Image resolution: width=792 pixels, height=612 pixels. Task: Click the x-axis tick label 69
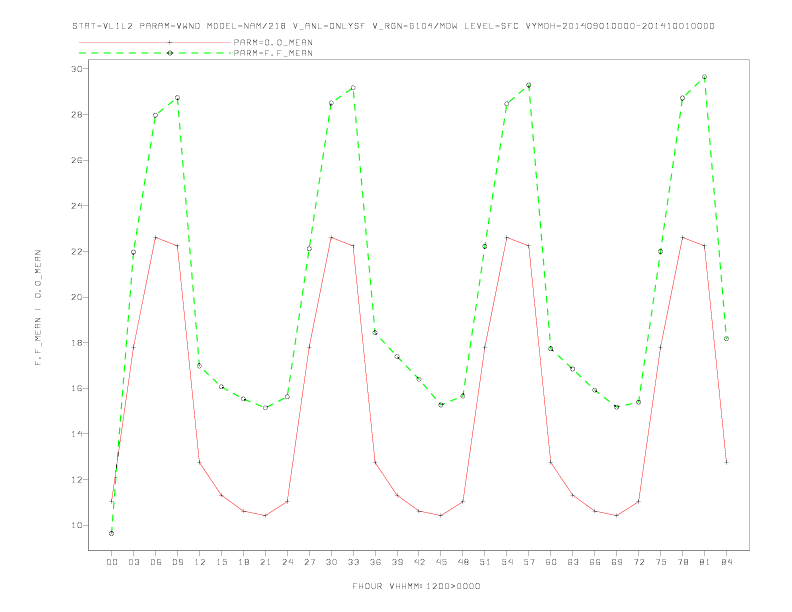coord(617,562)
